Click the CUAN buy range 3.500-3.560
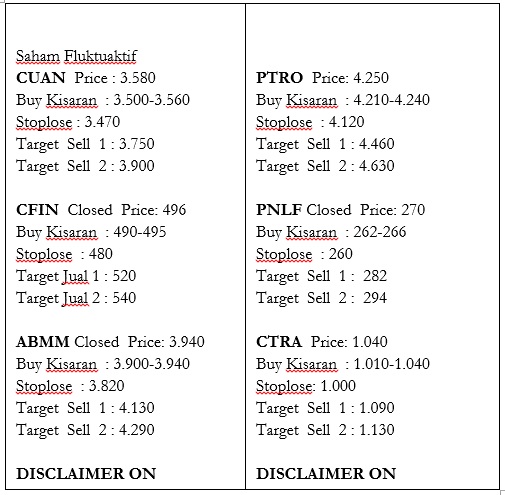Viewport: 505px width, 495px height. coord(152,100)
